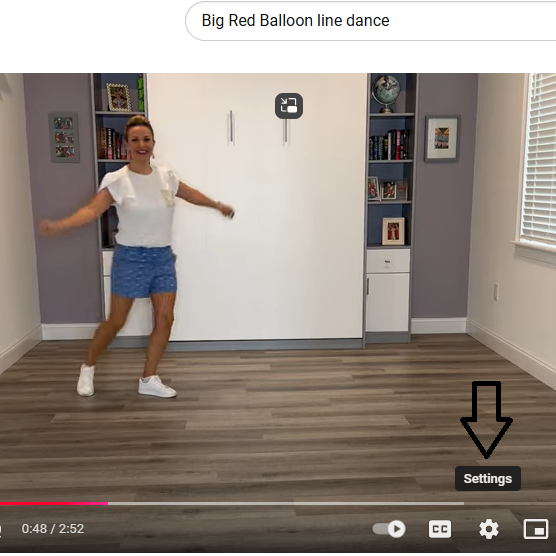Open the Settings gear in player controls
Viewport: 556px width, 556px height.
(489, 529)
